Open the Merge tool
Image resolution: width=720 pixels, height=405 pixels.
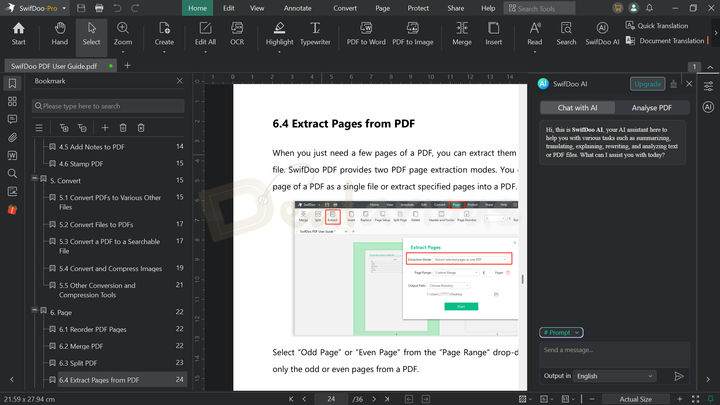pyautogui.click(x=462, y=34)
